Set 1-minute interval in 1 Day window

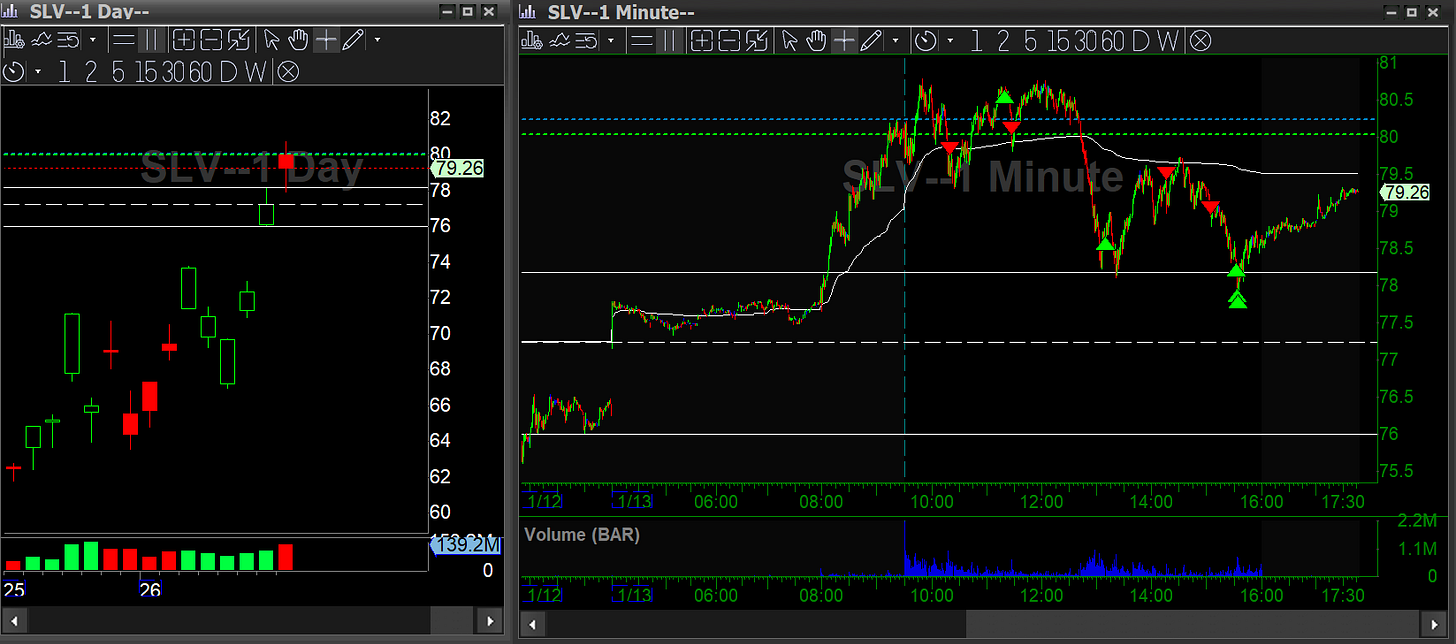(65, 71)
